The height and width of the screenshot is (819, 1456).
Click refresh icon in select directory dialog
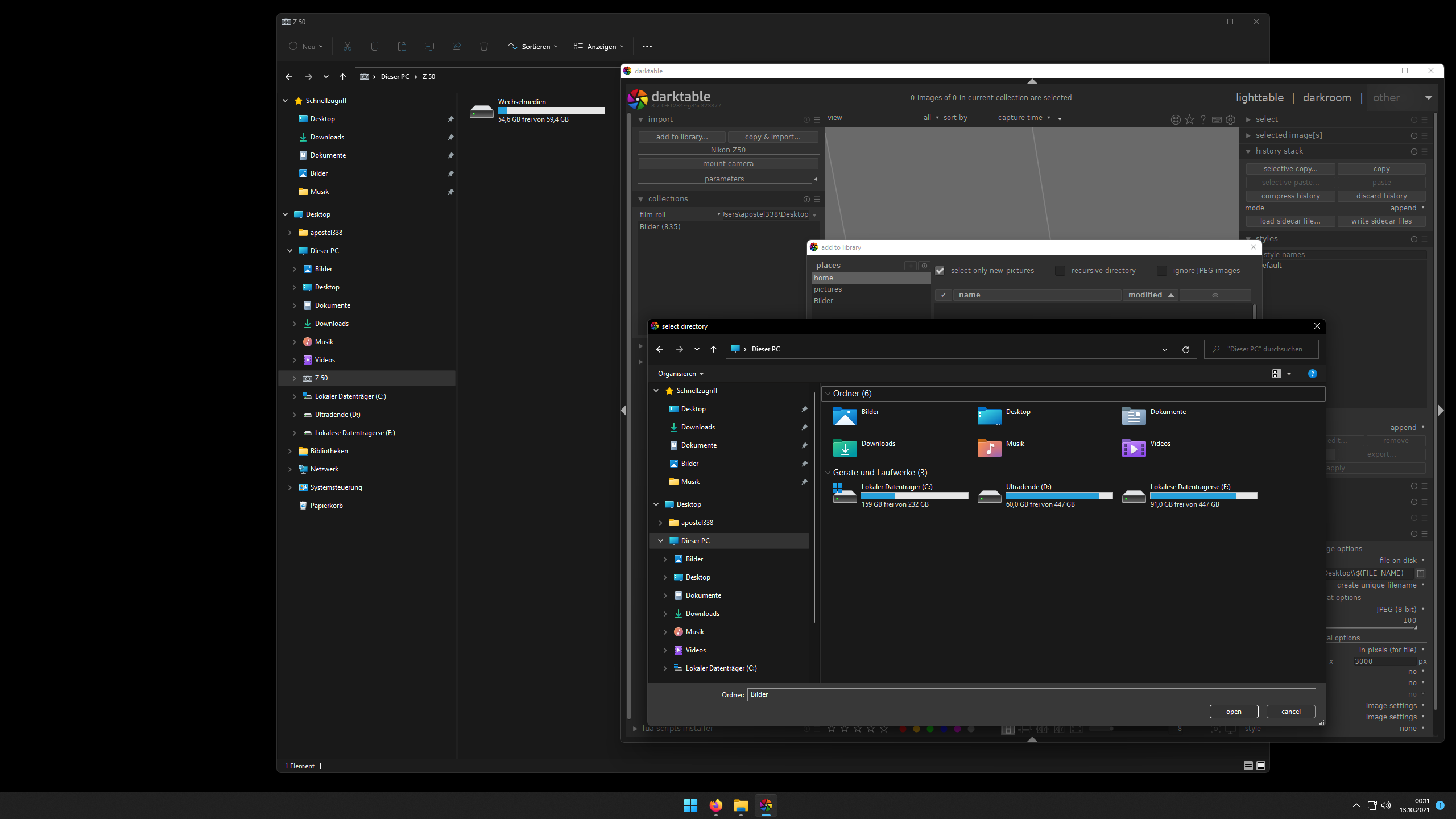pyautogui.click(x=1186, y=349)
